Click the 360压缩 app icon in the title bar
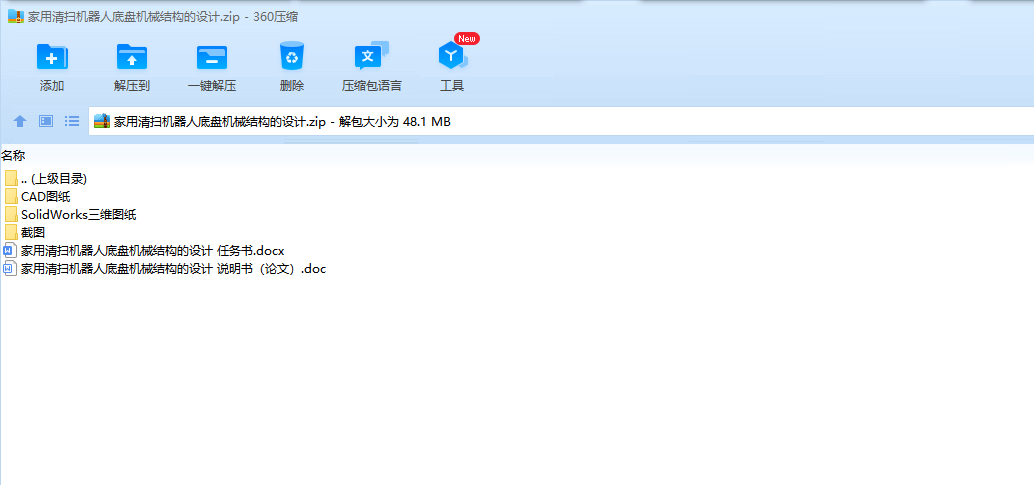 pyautogui.click(x=16, y=16)
